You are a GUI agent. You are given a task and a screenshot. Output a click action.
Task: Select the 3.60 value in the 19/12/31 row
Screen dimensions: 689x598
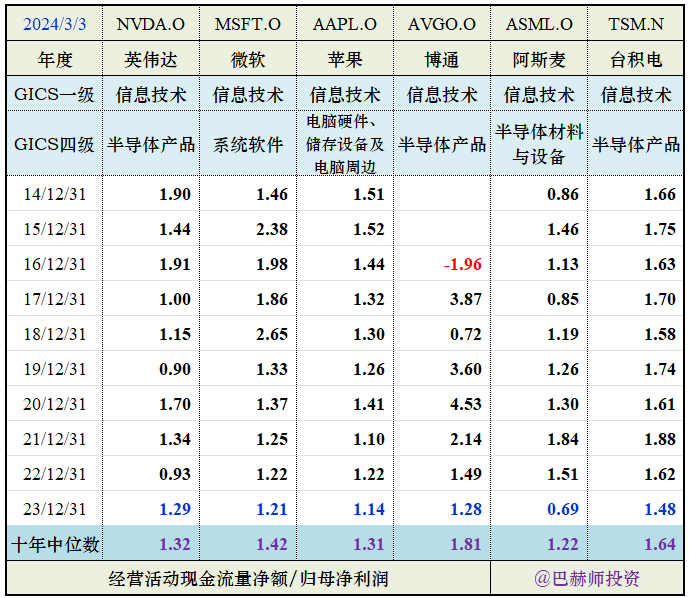(x=466, y=369)
